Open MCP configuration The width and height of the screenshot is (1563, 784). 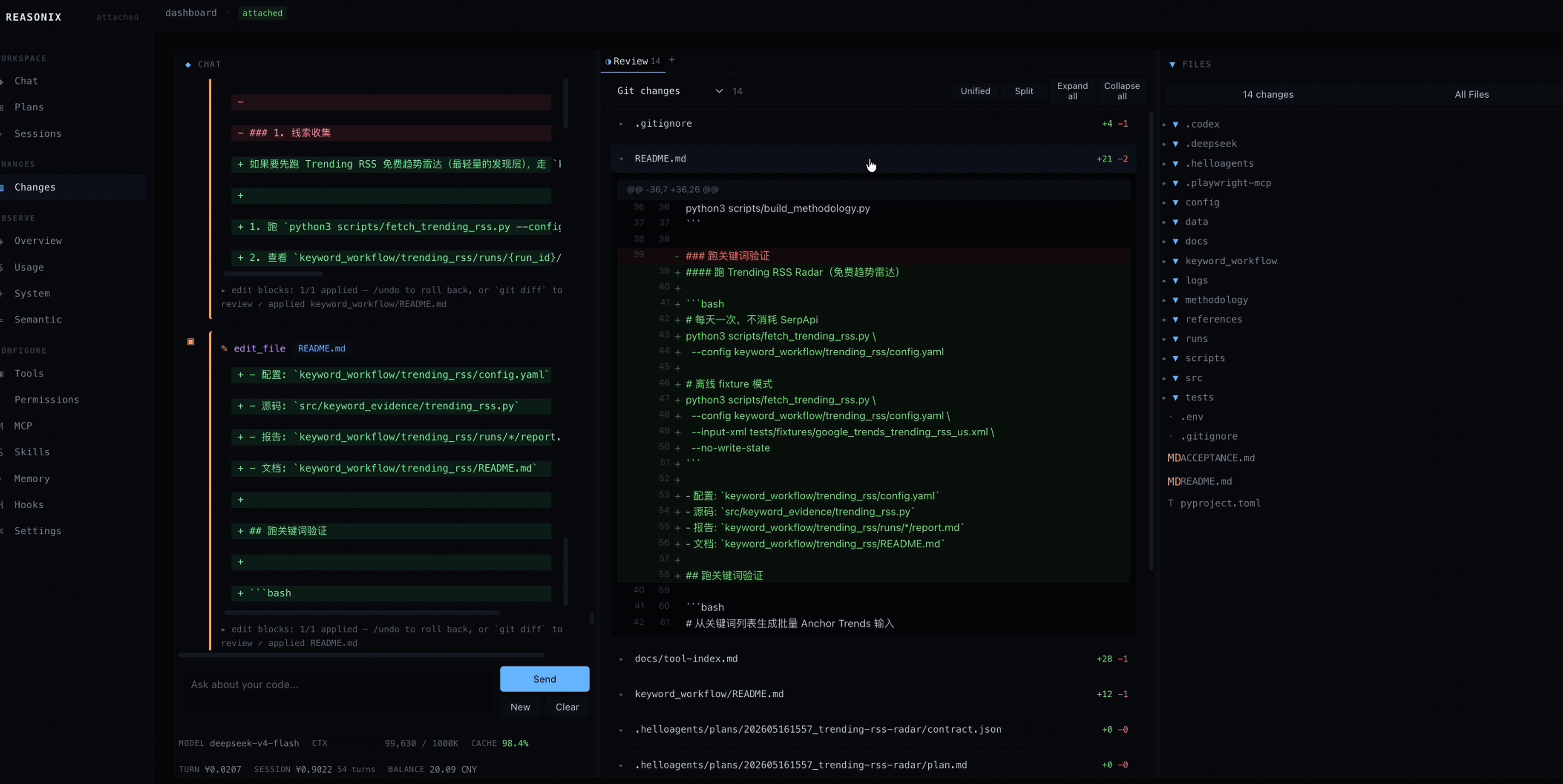[23, 426]
